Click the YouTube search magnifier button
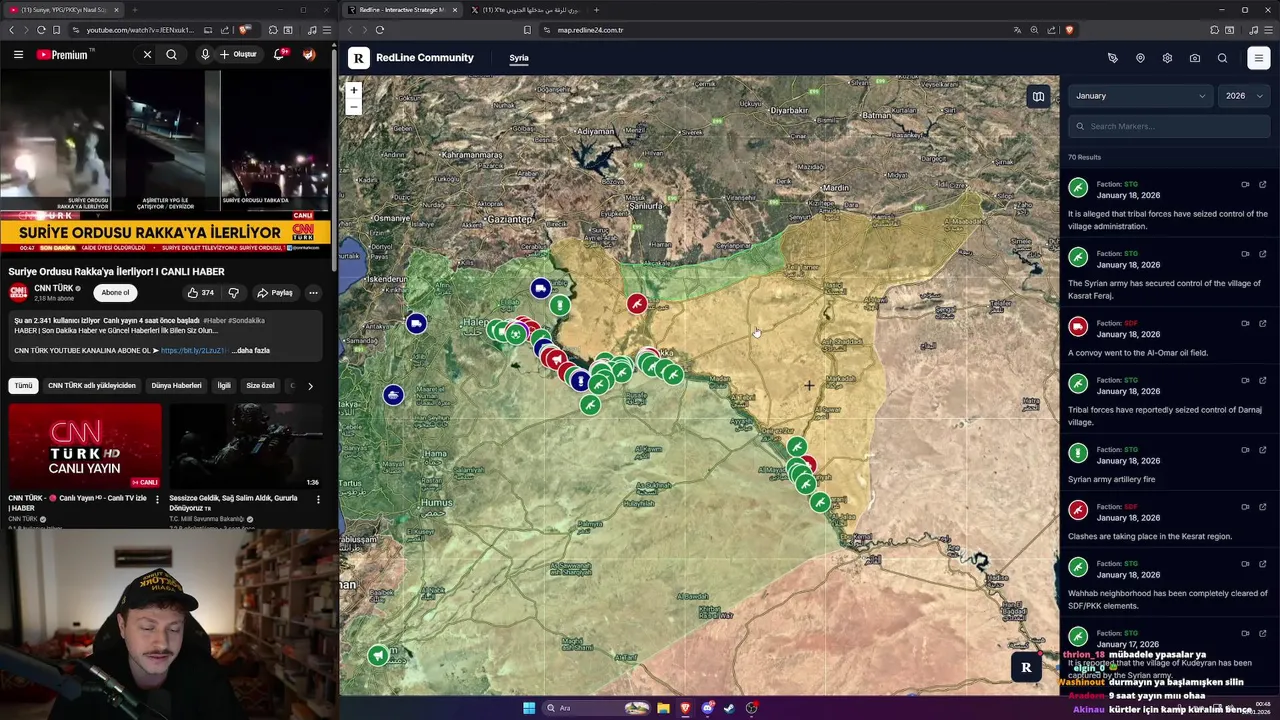This screenshot has width=1280, height=720. 171,54
